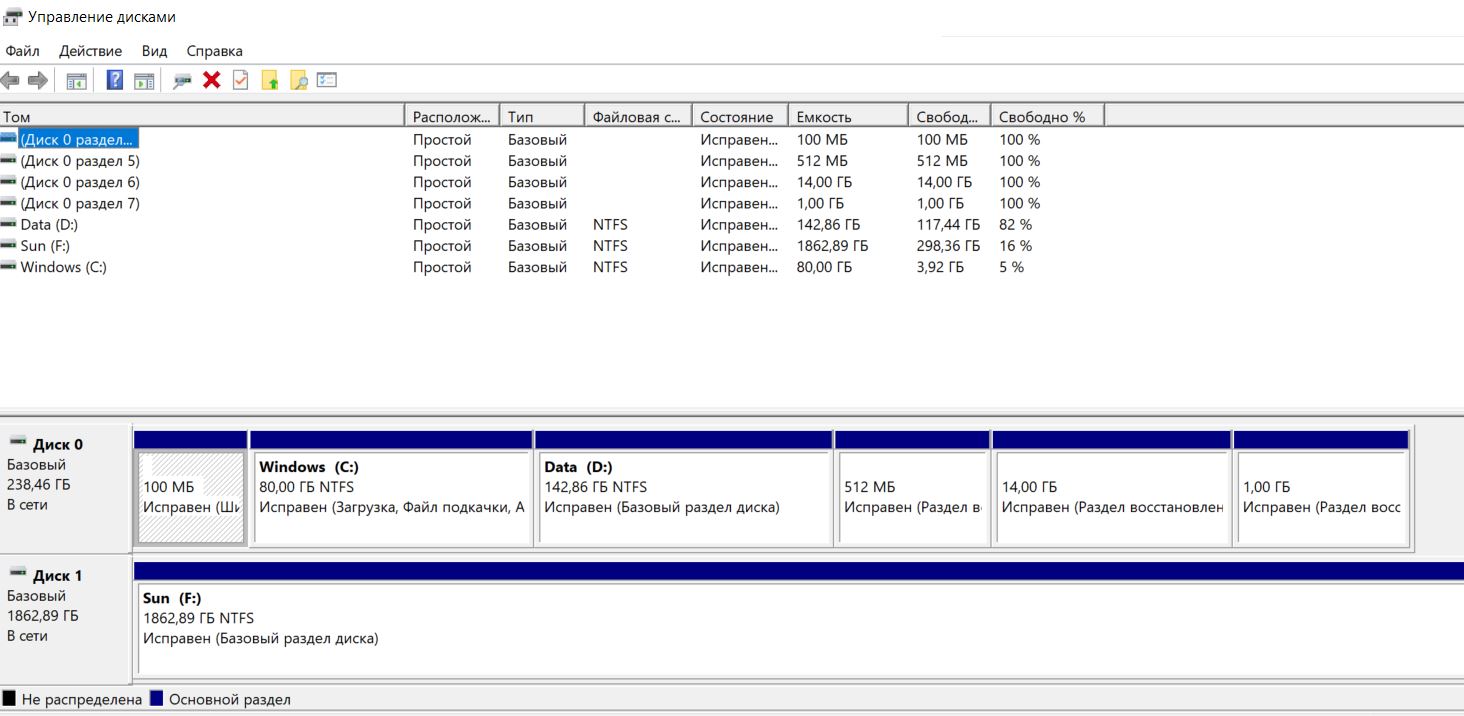
Task: Sort by the Тип column header
Action: (542, 117)
